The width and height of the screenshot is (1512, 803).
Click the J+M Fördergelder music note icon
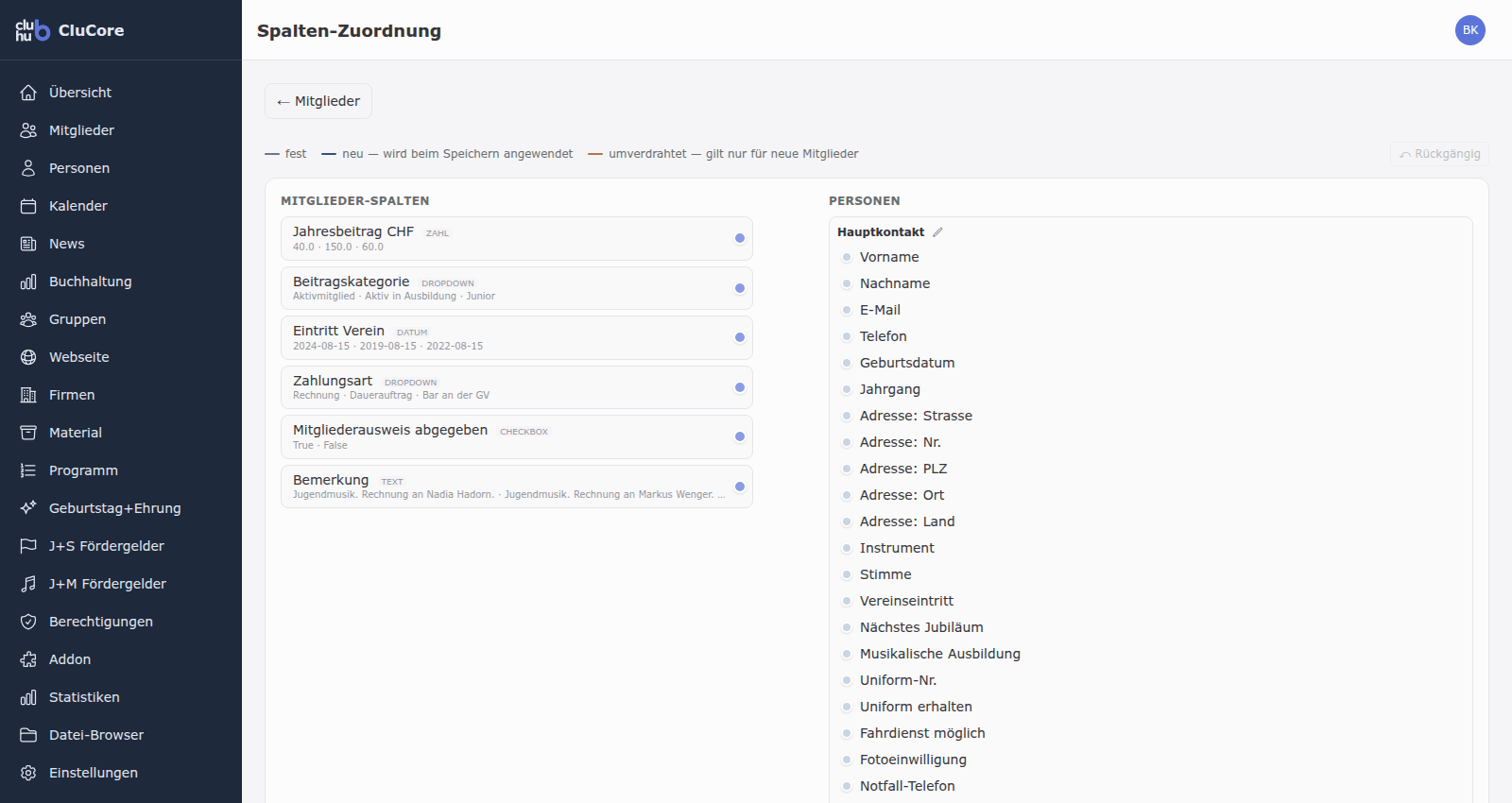[28, 584]
